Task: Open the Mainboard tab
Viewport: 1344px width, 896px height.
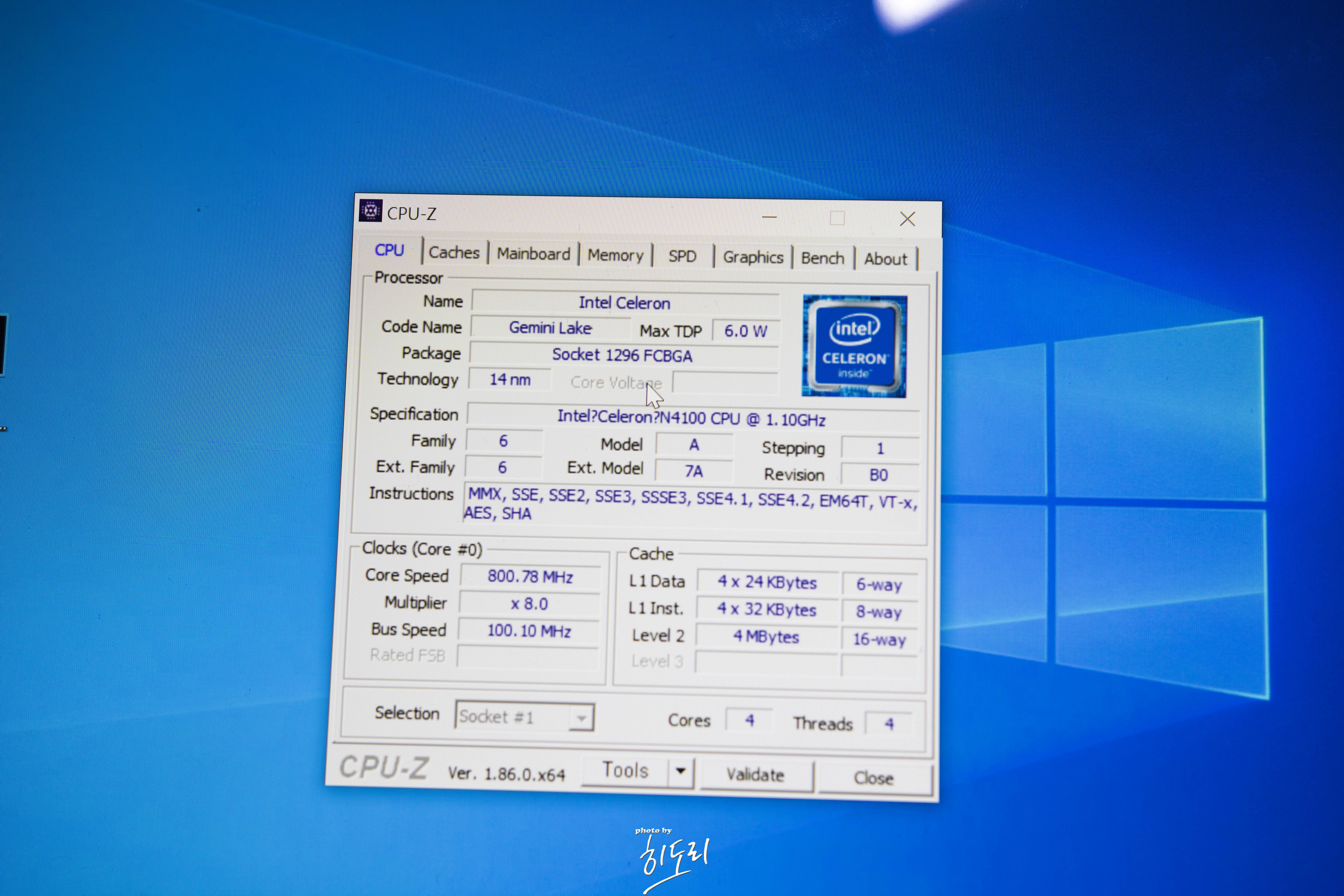Action: click(x=533, y=254)
